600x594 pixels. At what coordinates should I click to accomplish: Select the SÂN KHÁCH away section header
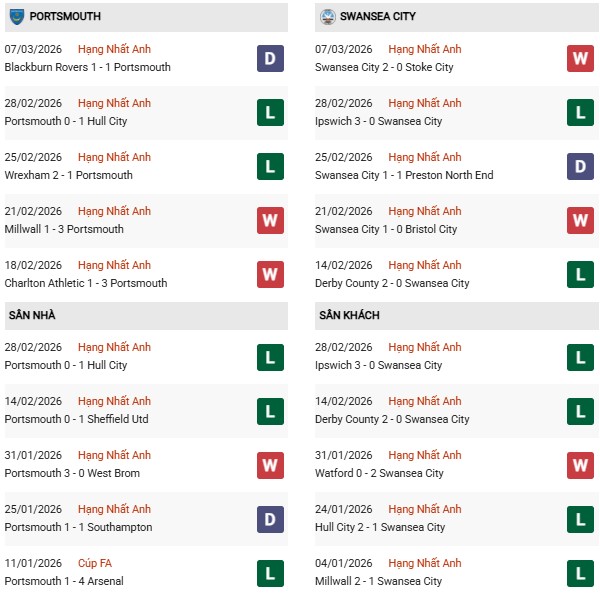(x=349, y=315)
